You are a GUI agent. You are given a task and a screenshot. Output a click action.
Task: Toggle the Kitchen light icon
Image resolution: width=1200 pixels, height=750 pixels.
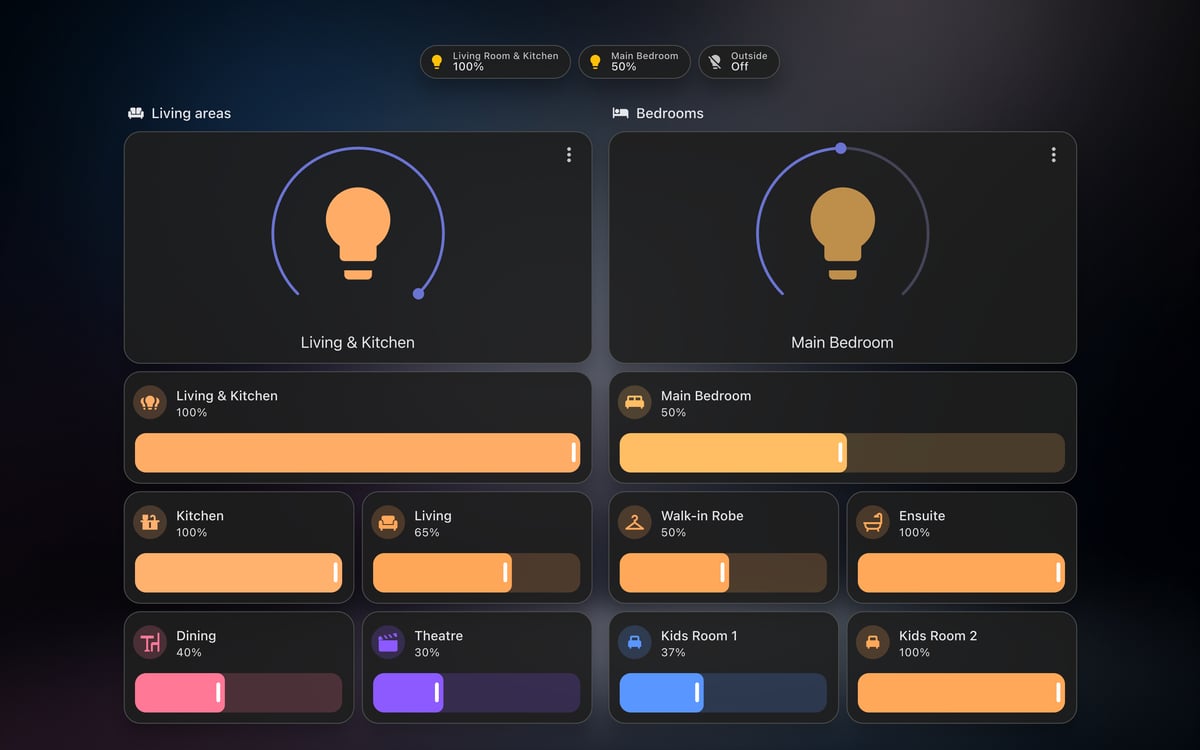150,523
